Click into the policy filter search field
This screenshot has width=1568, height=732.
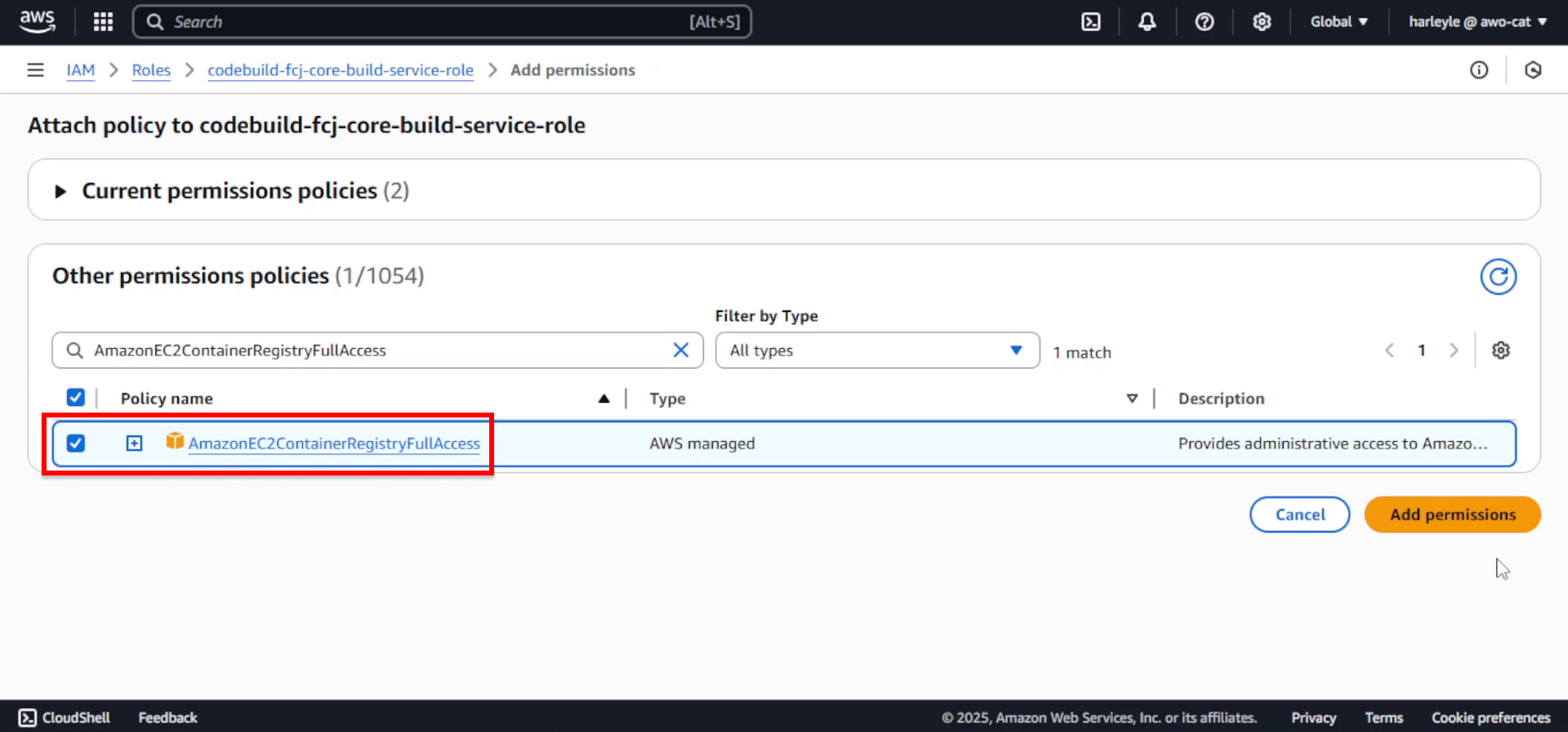377,350
